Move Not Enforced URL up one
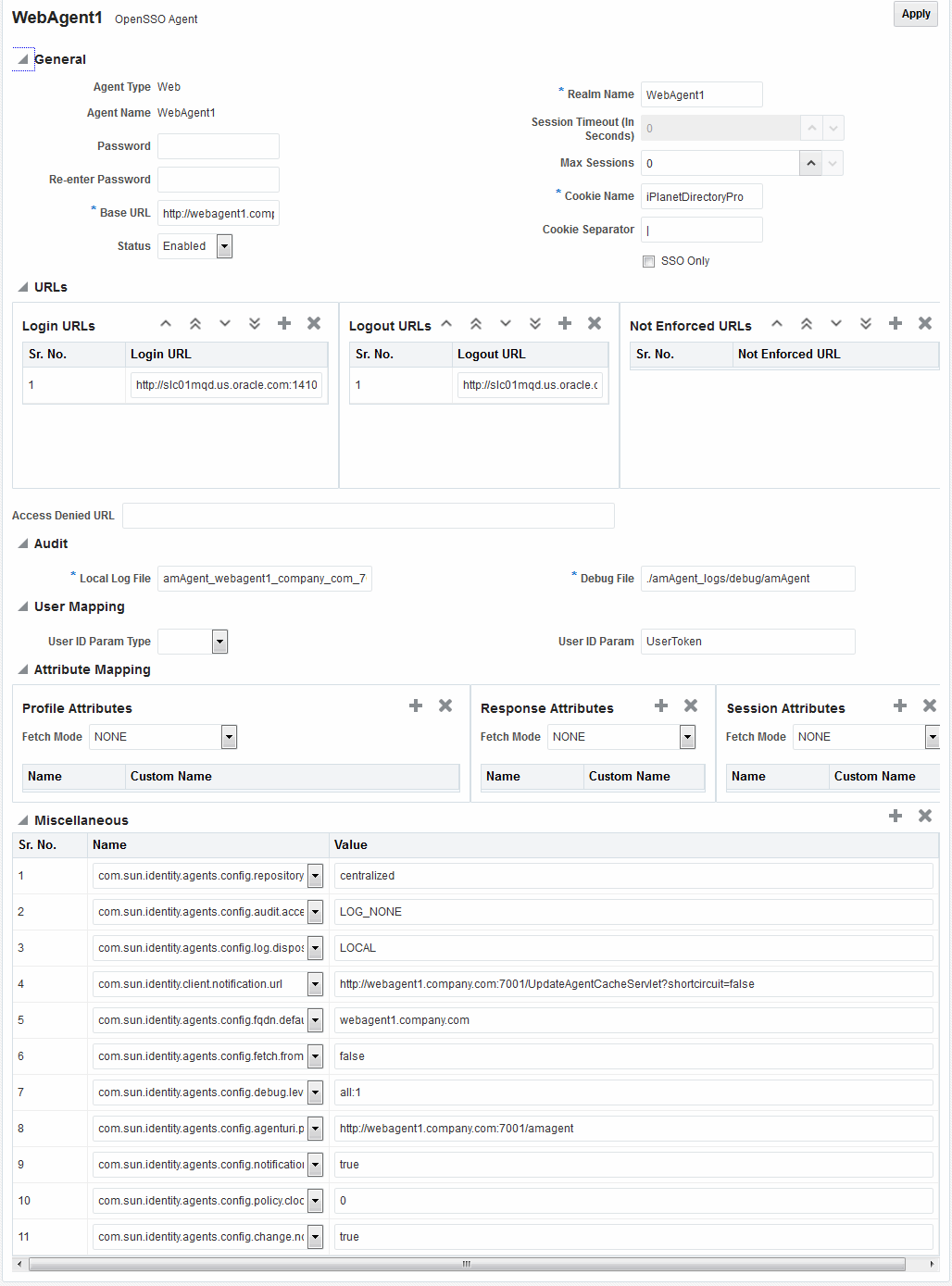The image size is (952, 1286). pyautogui.click(x=777, y=323)
